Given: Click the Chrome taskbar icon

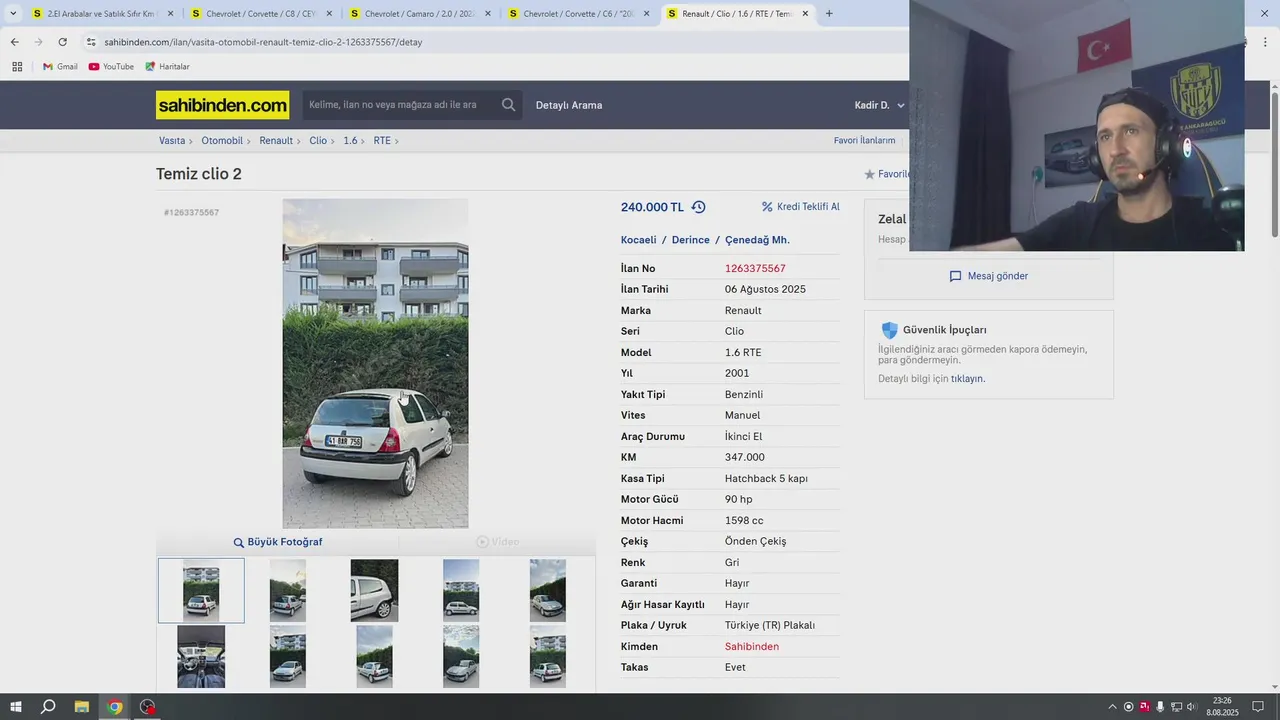Looking at the screenshot, I should point(115,707).
